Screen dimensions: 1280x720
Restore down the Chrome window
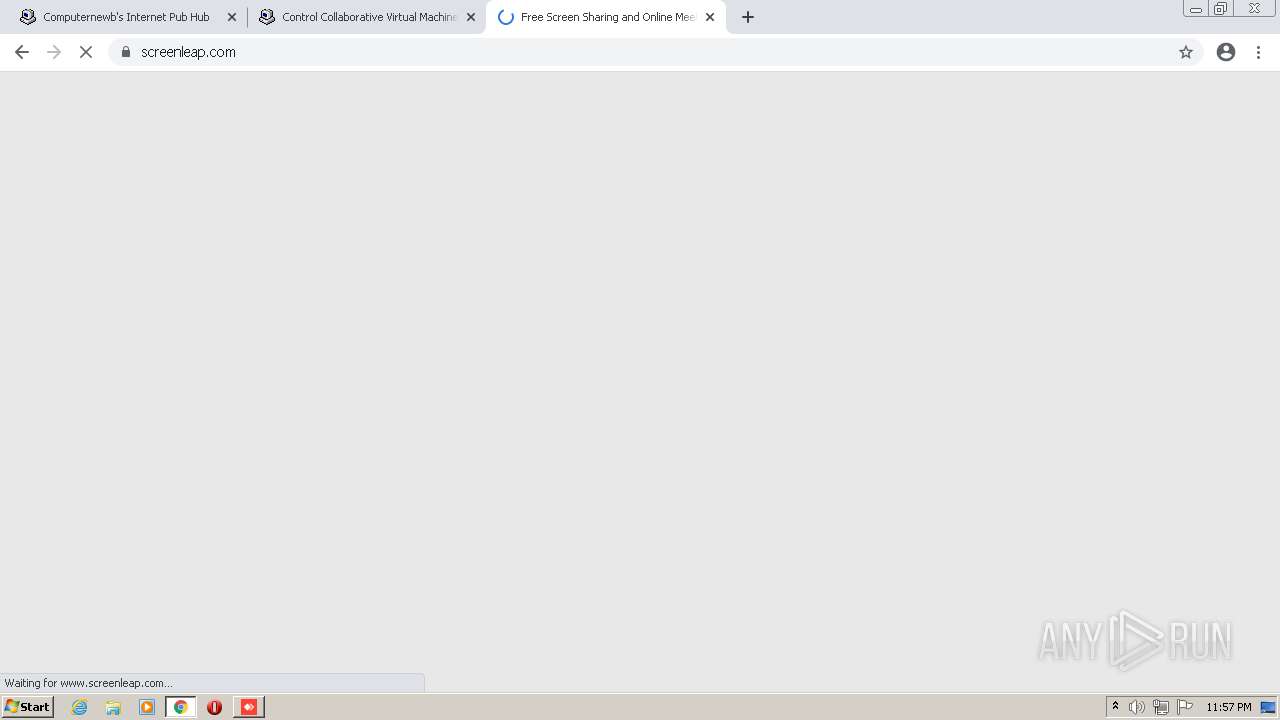click(x=1221, y=9)
